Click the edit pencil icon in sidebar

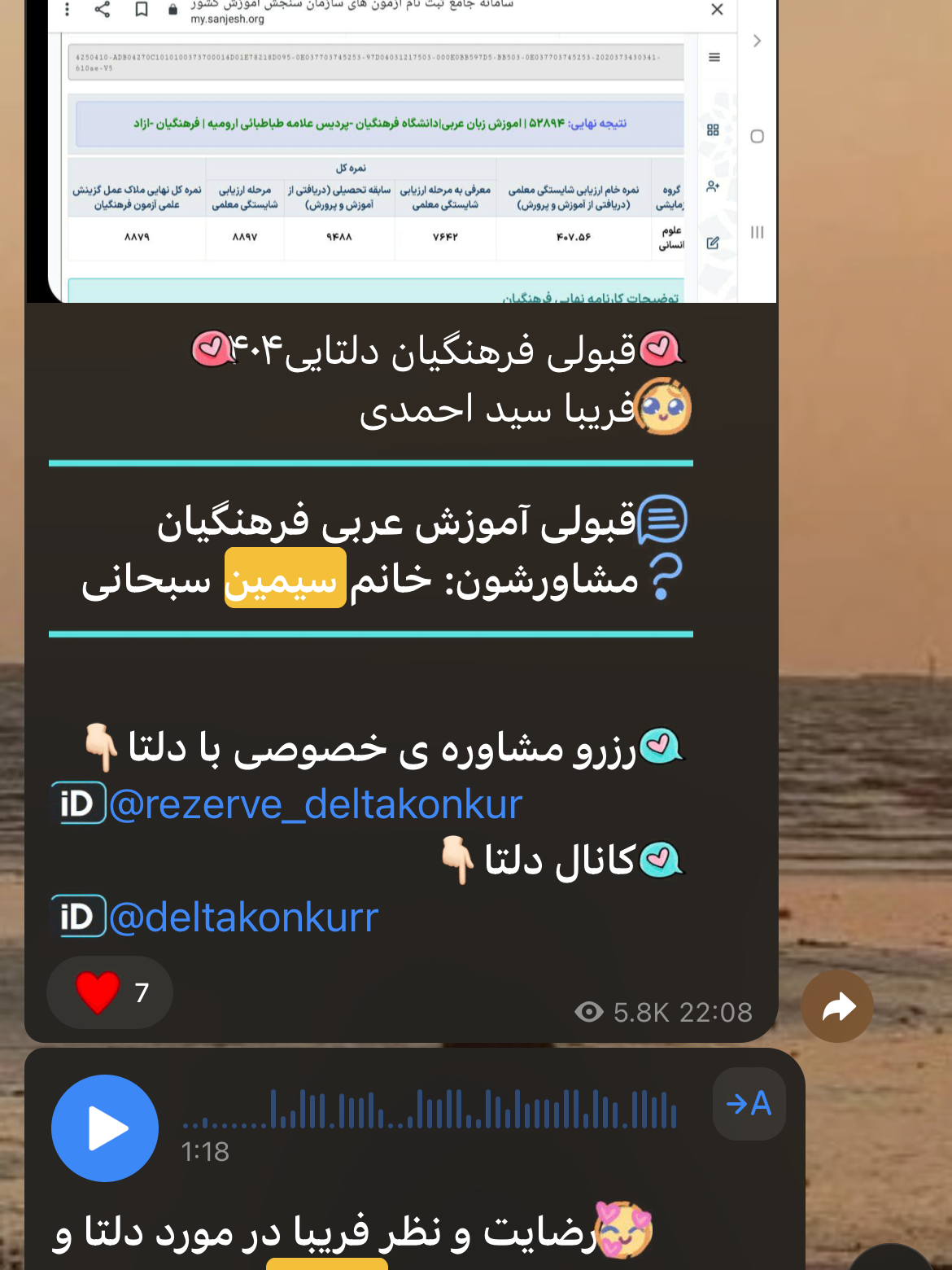713,243
